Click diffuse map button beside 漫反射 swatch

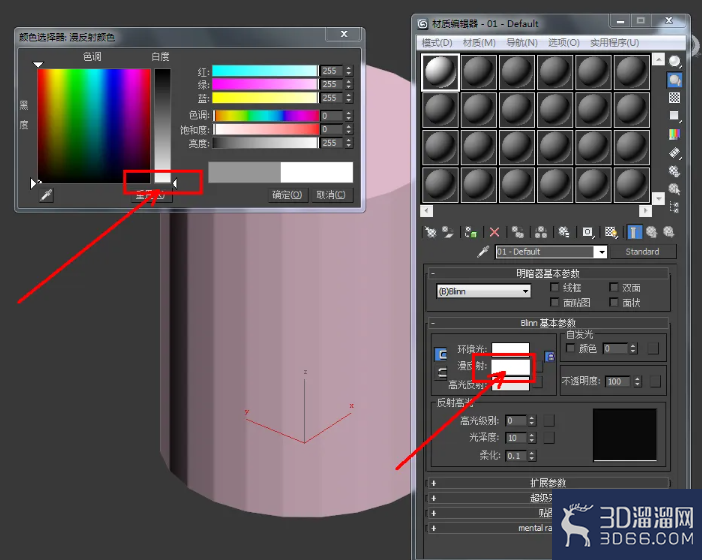tap(538, 366)
